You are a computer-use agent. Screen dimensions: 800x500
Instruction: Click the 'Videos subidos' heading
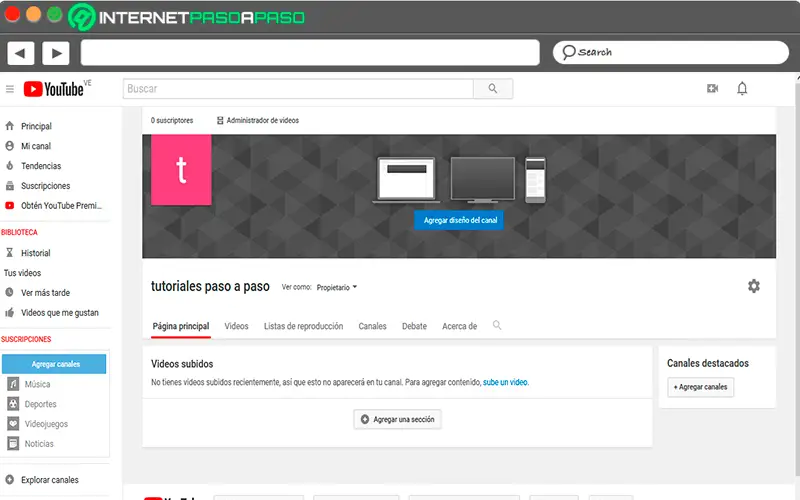(182, 364)
